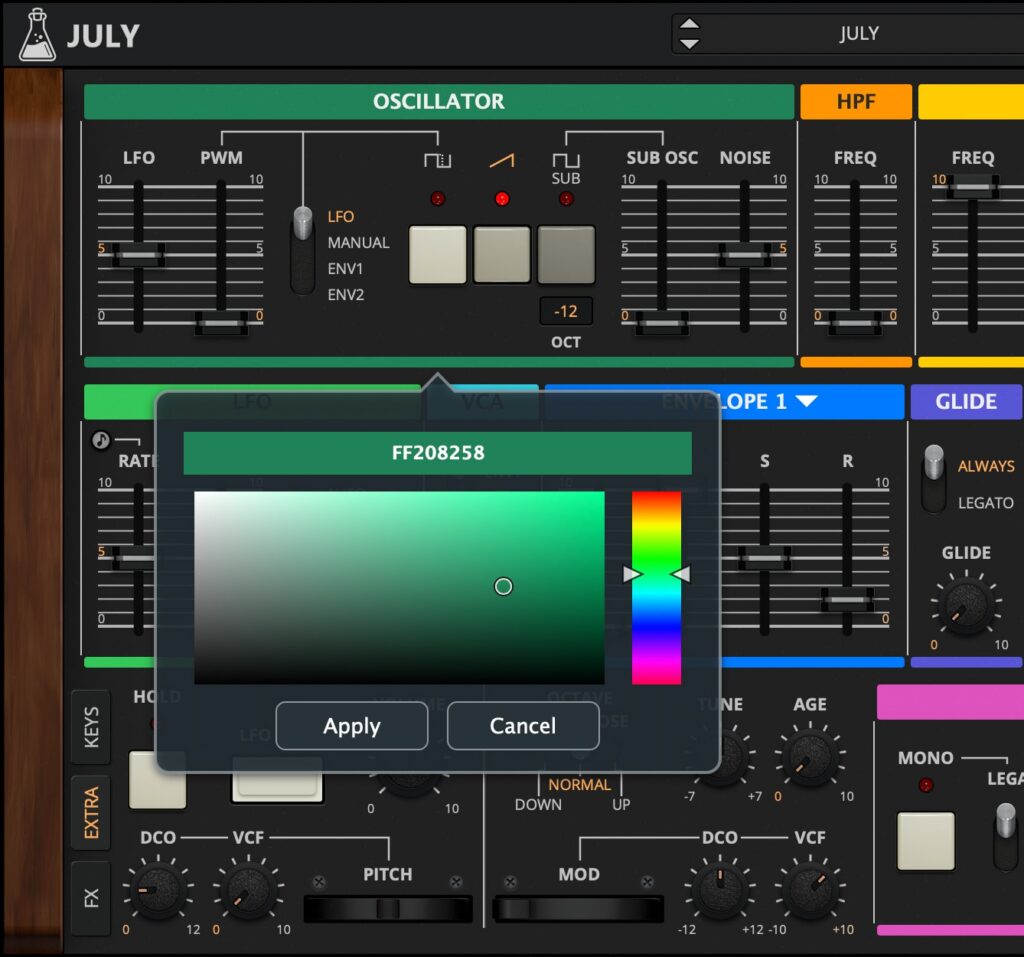
Task: Click the Age knob
Action: [x=809, y=757]
